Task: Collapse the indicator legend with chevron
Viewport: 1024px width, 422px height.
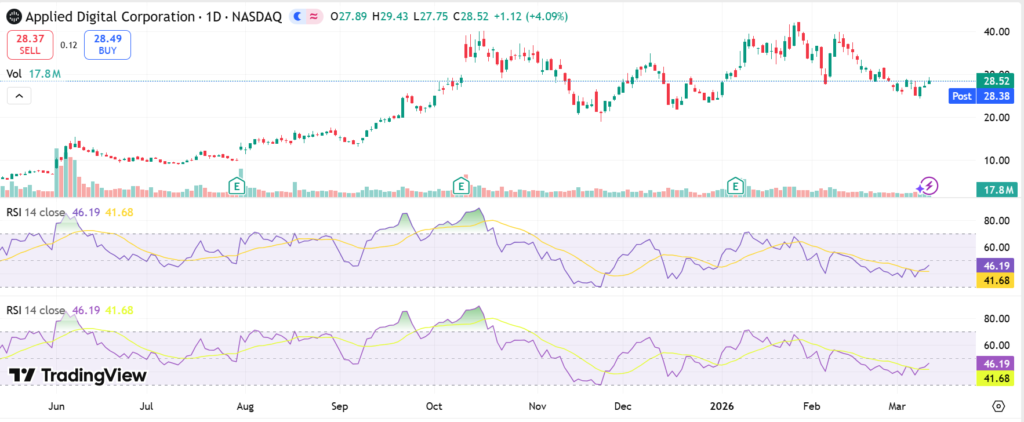Action: (18, 95)
